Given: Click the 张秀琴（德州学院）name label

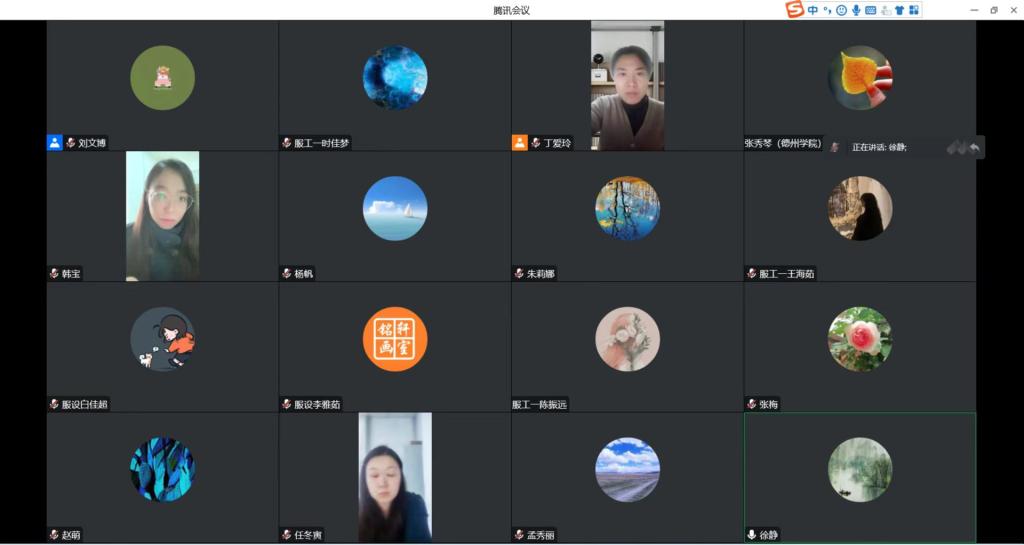Looking at the screenshot, I should tap(783, 143).
